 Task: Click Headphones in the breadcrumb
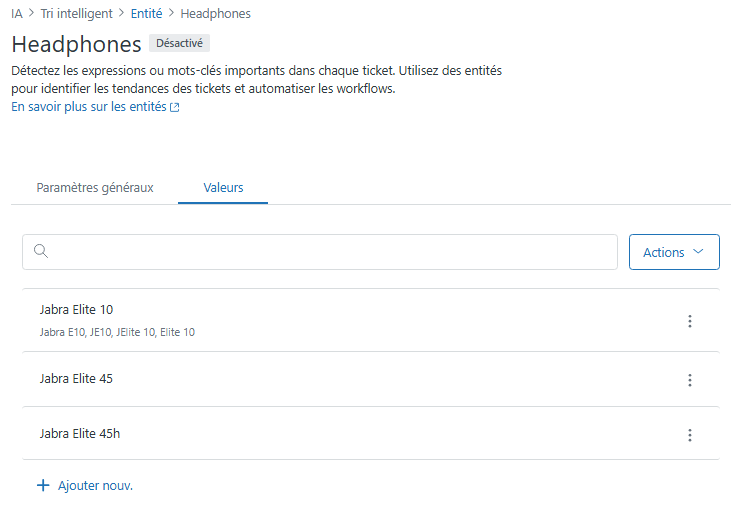(x=215, y=14)
